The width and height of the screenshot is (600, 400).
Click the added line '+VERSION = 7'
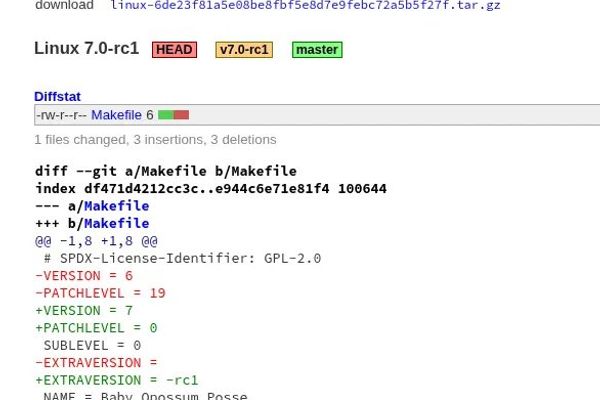(84, 310)
